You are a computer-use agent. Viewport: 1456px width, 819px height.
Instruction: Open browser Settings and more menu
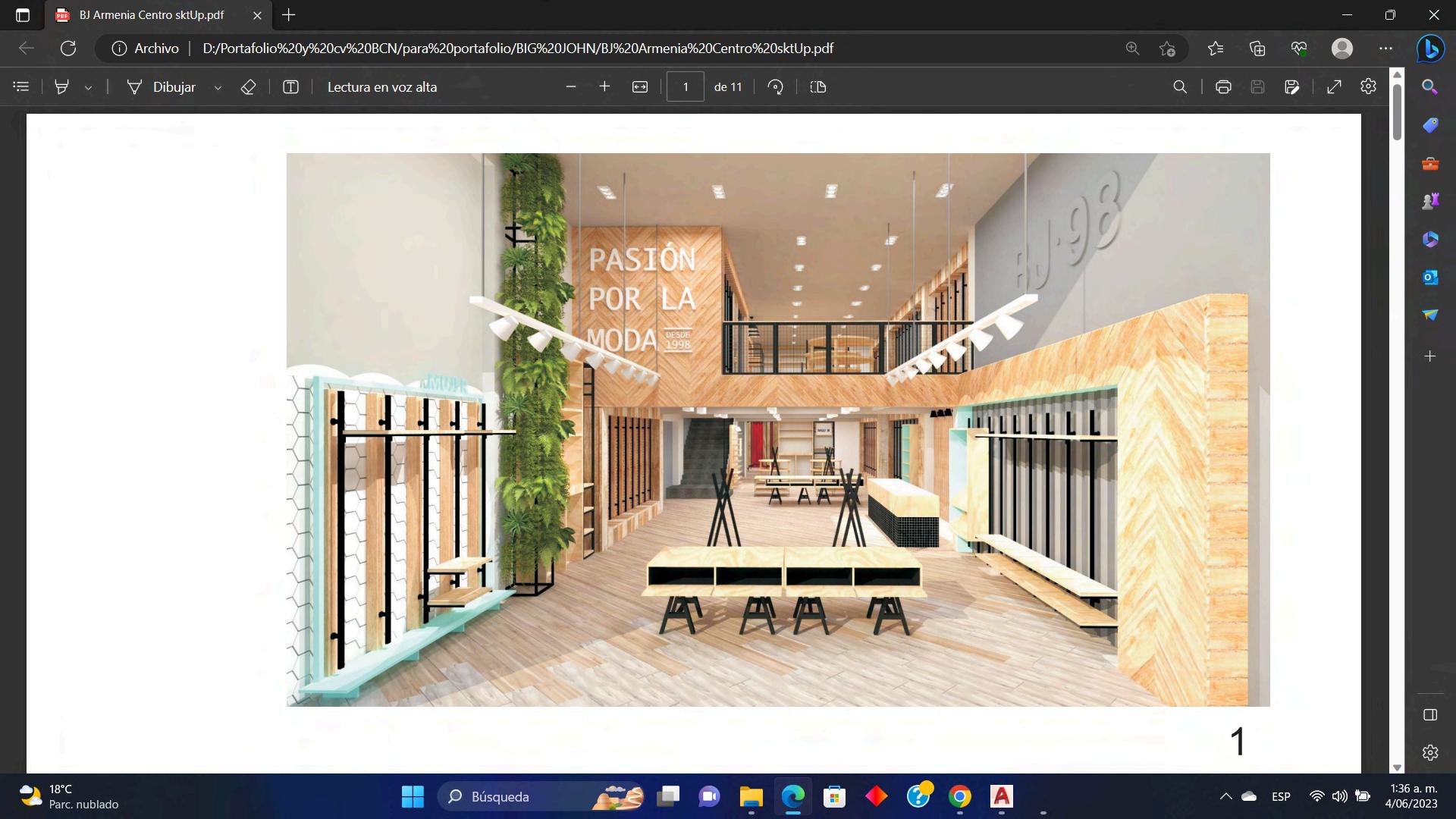coord(1385,49)
